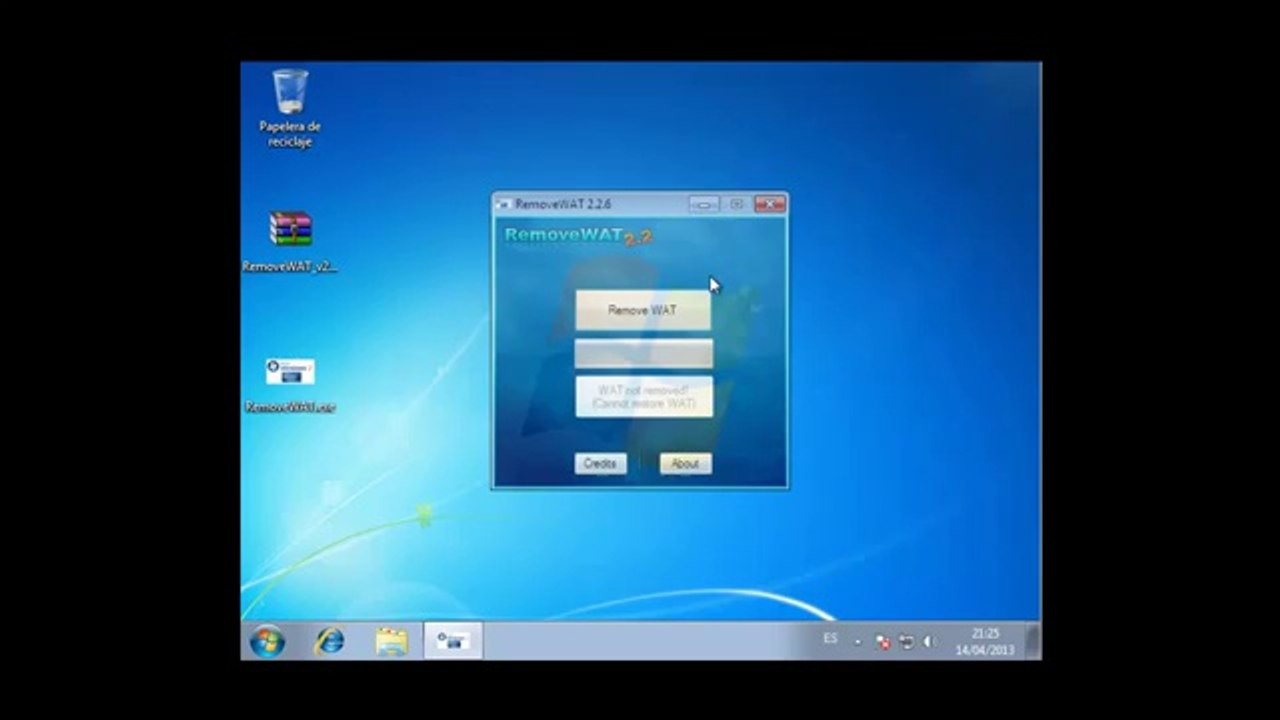The image size is (1280, 720).
Task: Click the RemoveWAT 2.2.6 title text
Action: coord(563,204)
